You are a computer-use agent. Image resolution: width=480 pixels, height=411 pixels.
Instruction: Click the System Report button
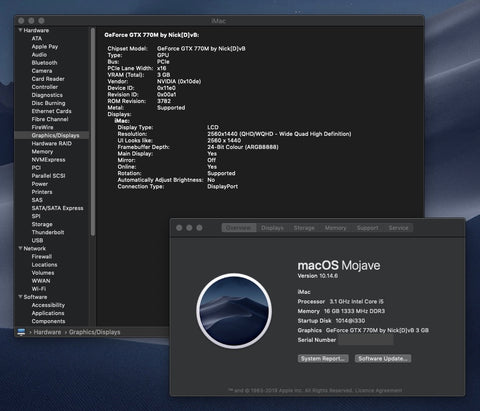(323, 359)
